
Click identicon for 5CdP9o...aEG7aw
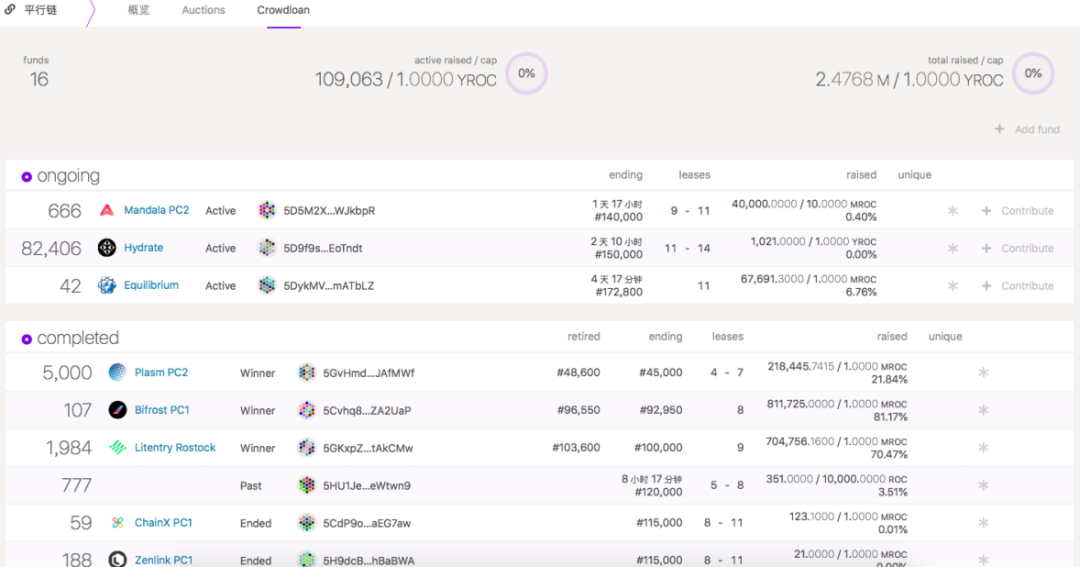[307, 523]
